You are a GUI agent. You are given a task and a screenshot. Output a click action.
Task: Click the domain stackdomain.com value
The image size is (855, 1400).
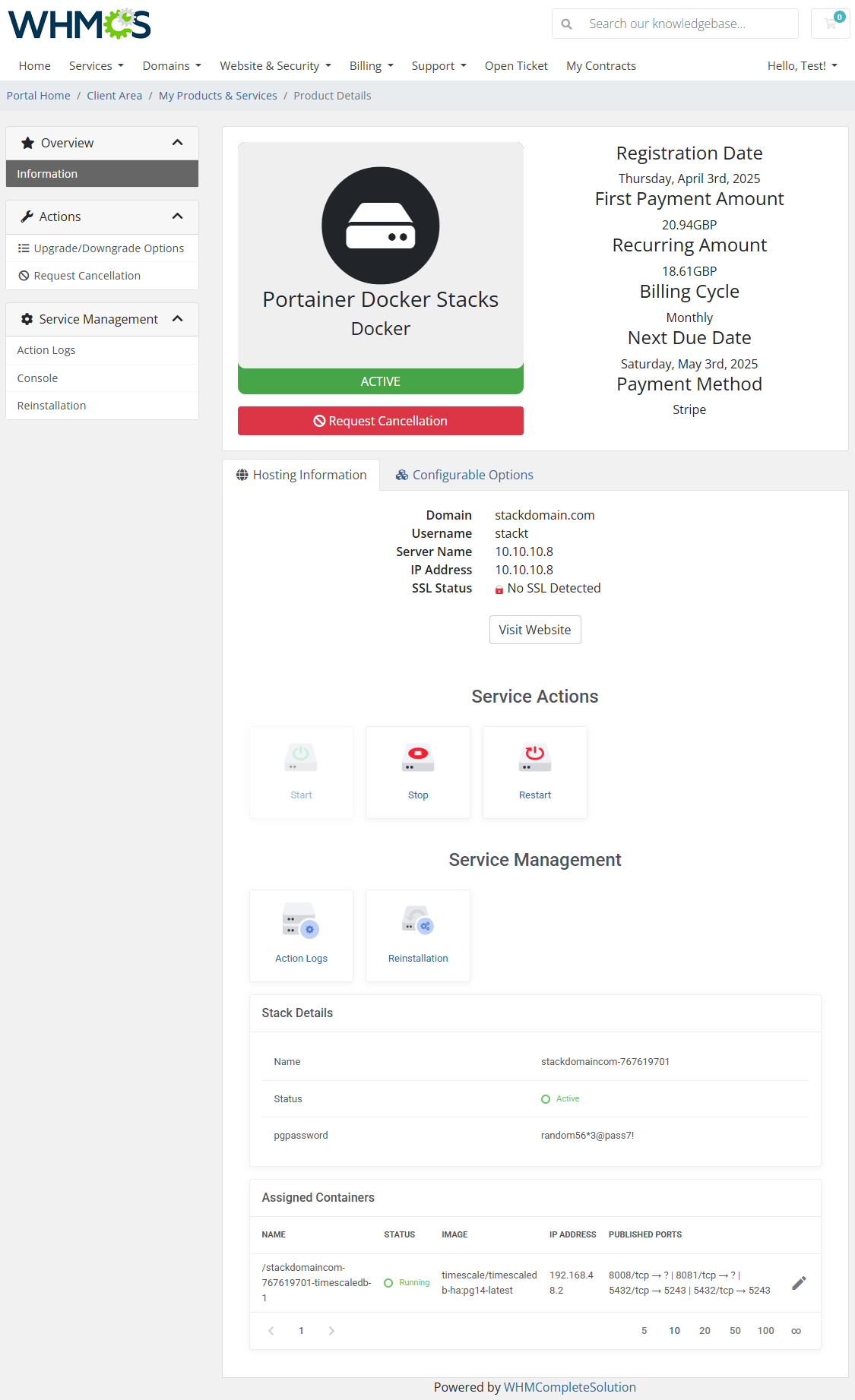(545, 515)
